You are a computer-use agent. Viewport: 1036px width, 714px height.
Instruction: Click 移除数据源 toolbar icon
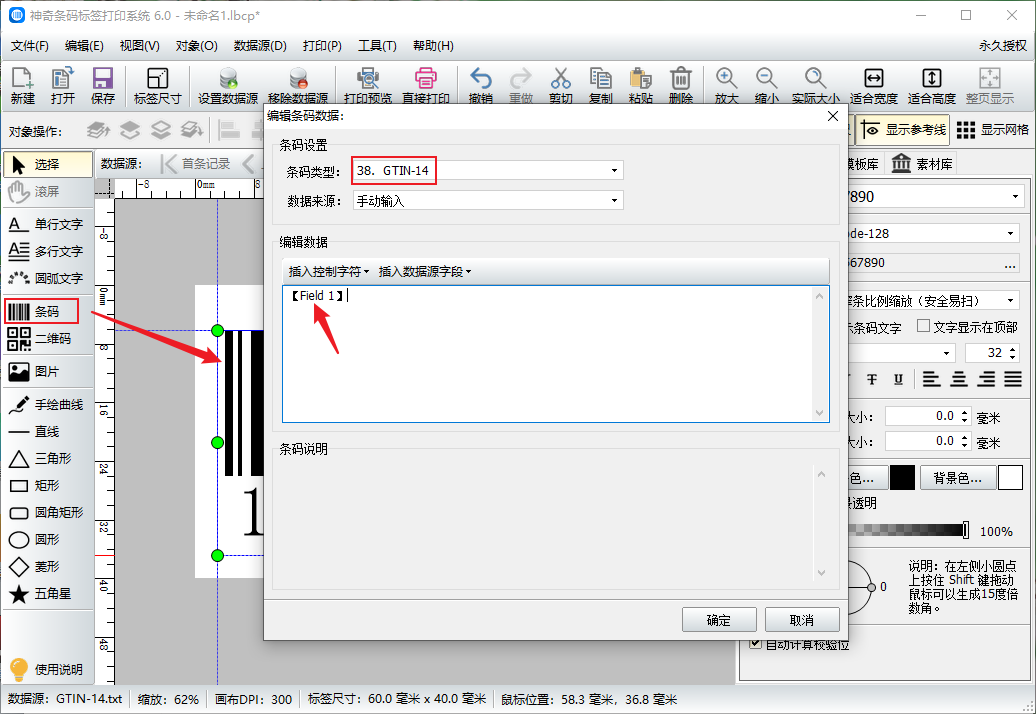point(298,85)
